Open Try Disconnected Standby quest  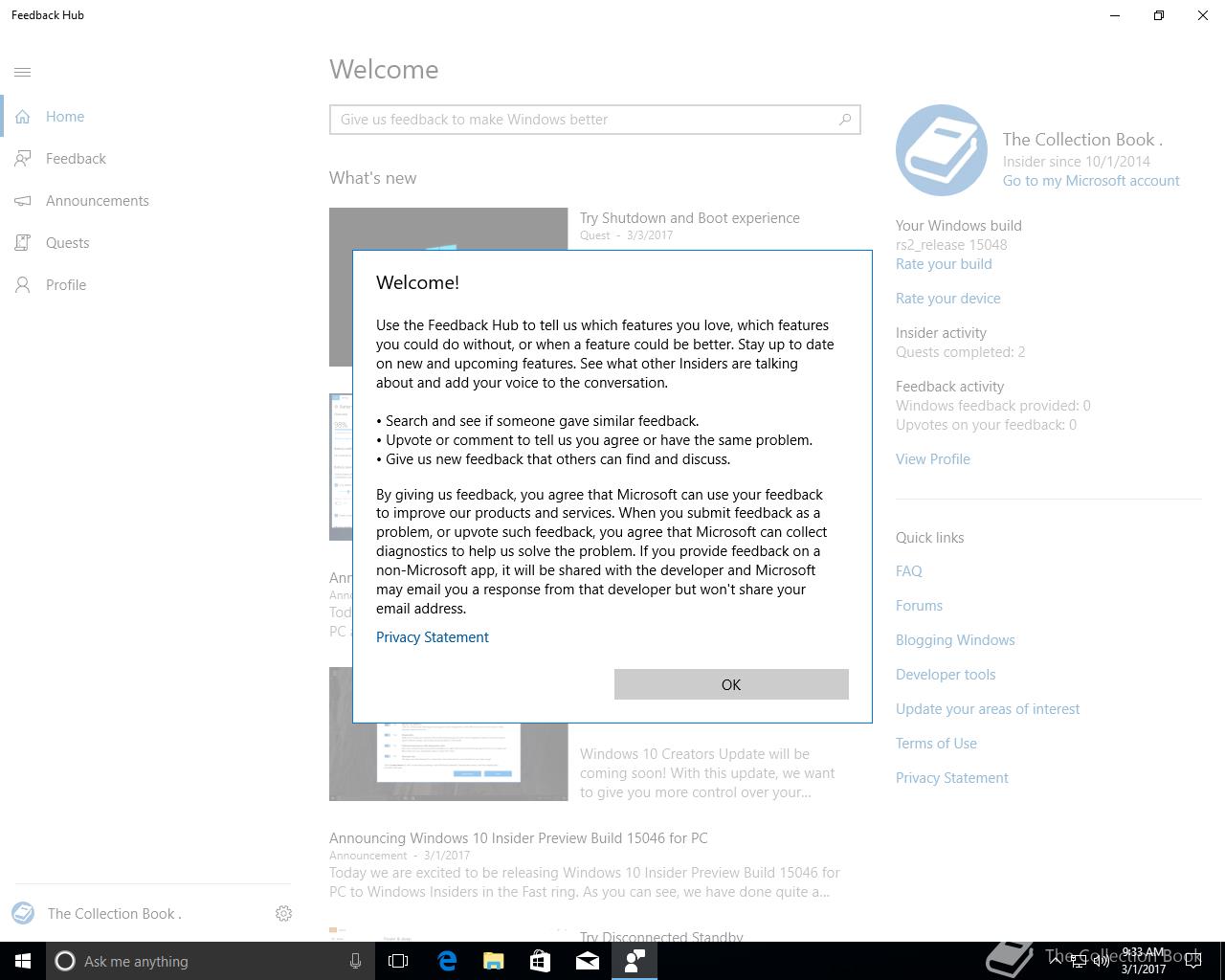tap(661, 936)
